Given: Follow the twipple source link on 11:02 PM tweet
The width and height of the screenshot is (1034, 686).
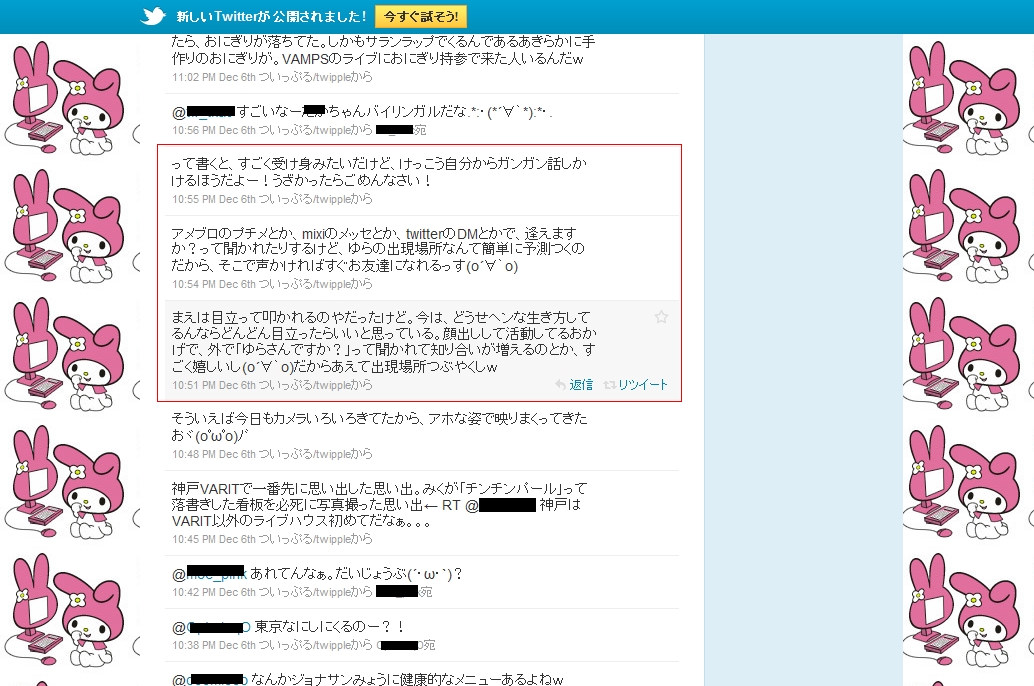Looking at the screenshot, I should tap(305, 77).
